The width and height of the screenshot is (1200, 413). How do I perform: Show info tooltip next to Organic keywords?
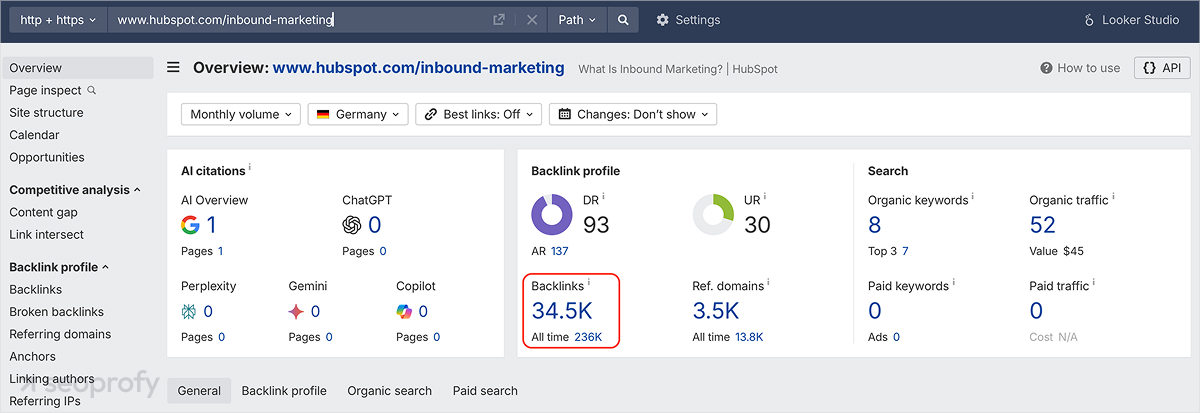pos(973,197)
